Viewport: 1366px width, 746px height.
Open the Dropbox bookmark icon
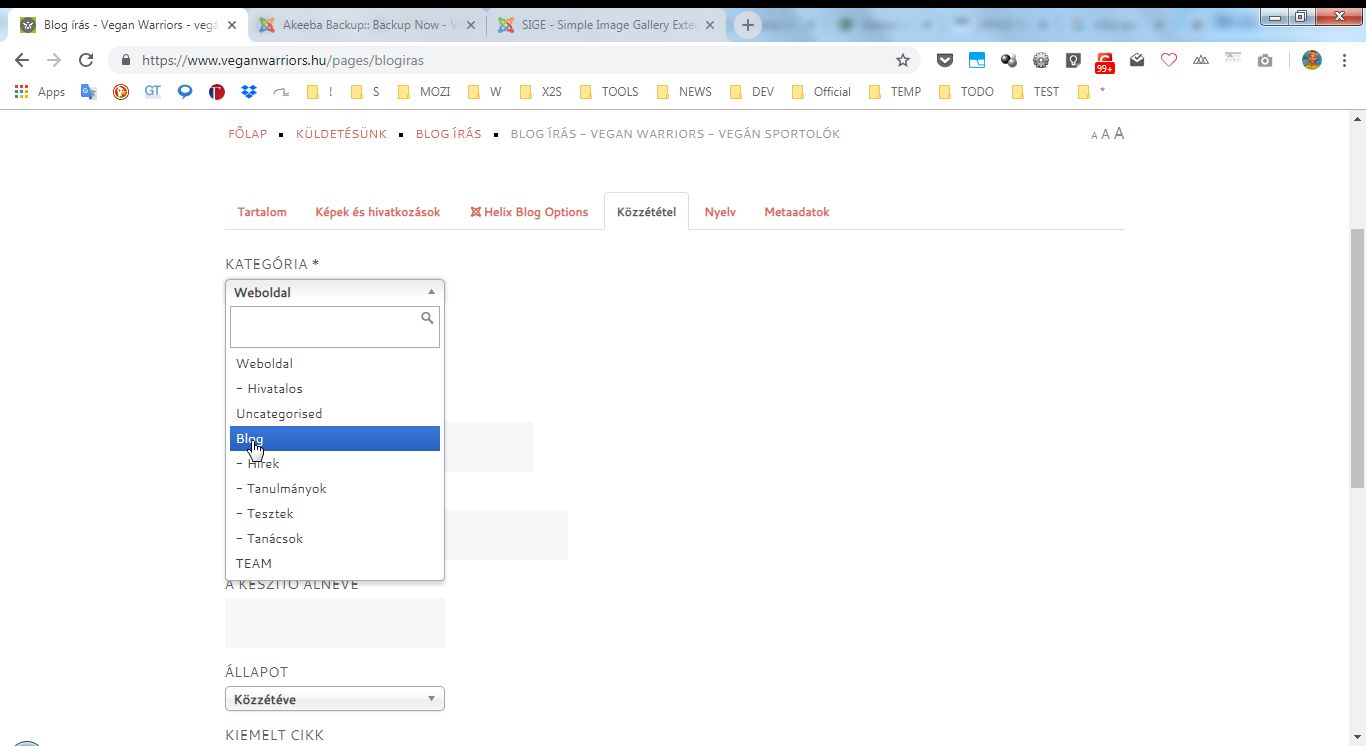pyautogui.click(x=249, y=91)
